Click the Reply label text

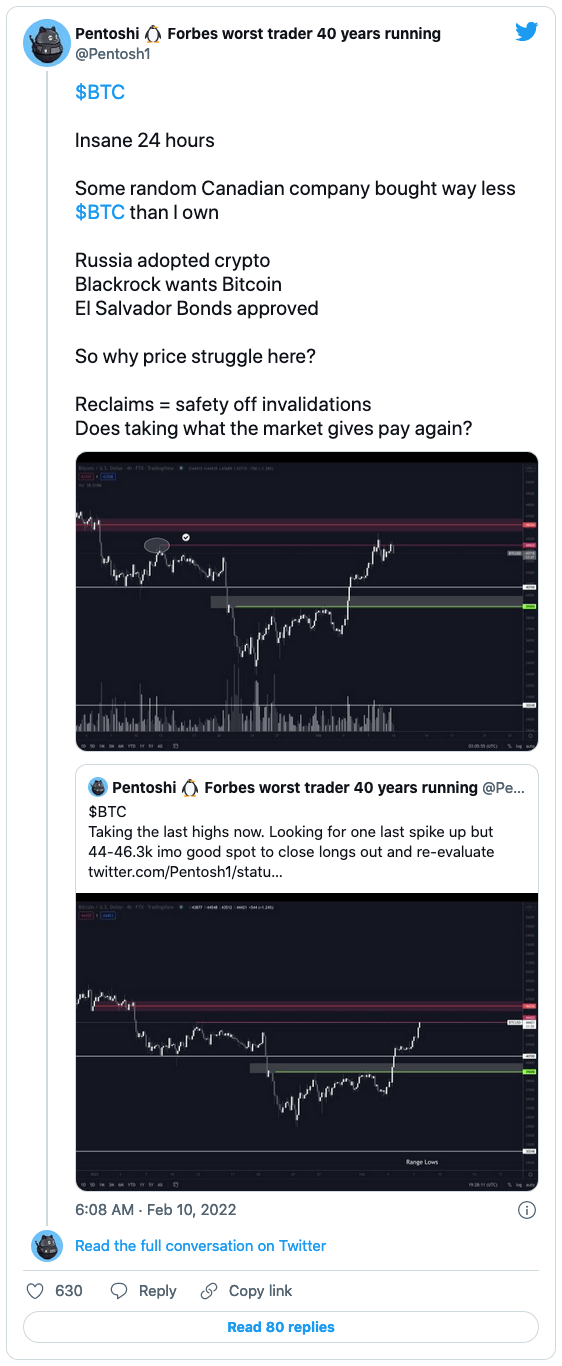pos(158,1291)
